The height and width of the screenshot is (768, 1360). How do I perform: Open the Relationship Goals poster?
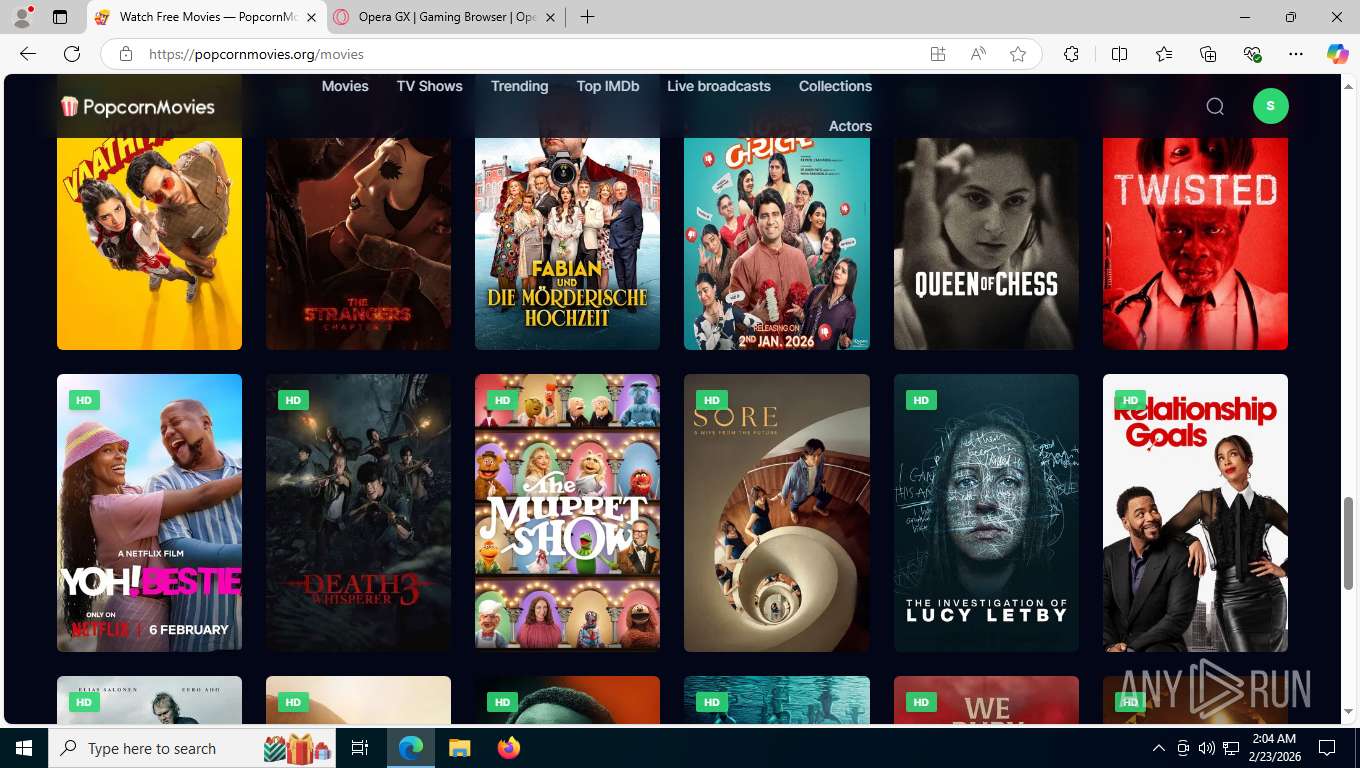[1195, 513]
